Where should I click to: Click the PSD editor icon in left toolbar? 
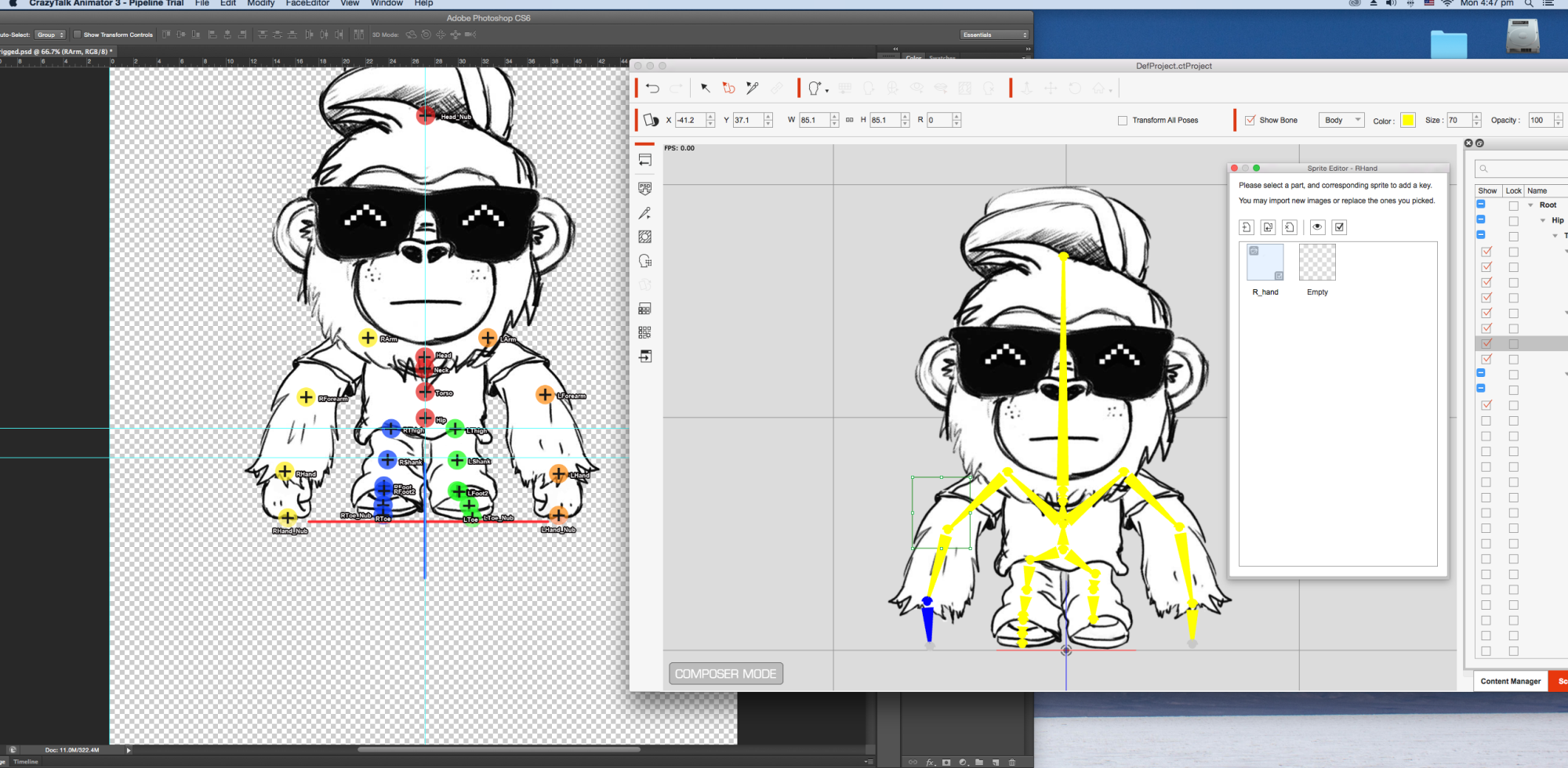pyautogui.click(x=645, y=188)
